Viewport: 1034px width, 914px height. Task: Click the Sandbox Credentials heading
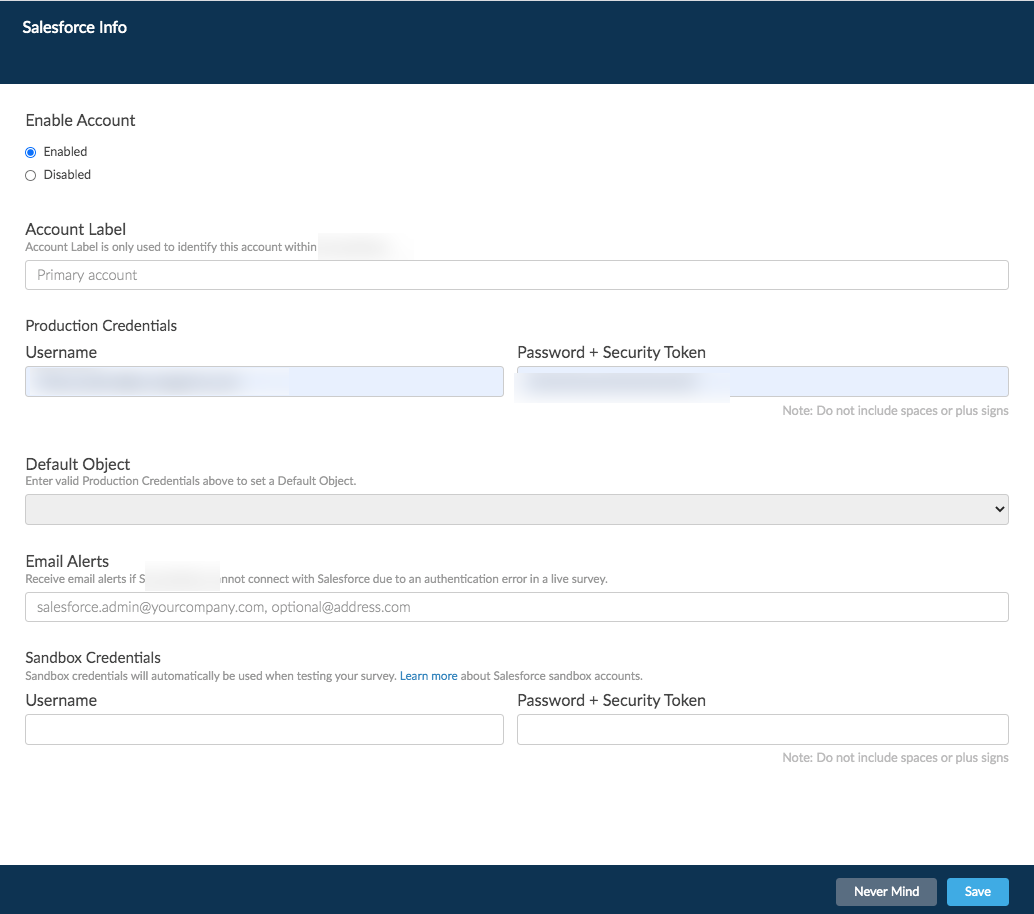pyautogui.click(x=93, y=657)
